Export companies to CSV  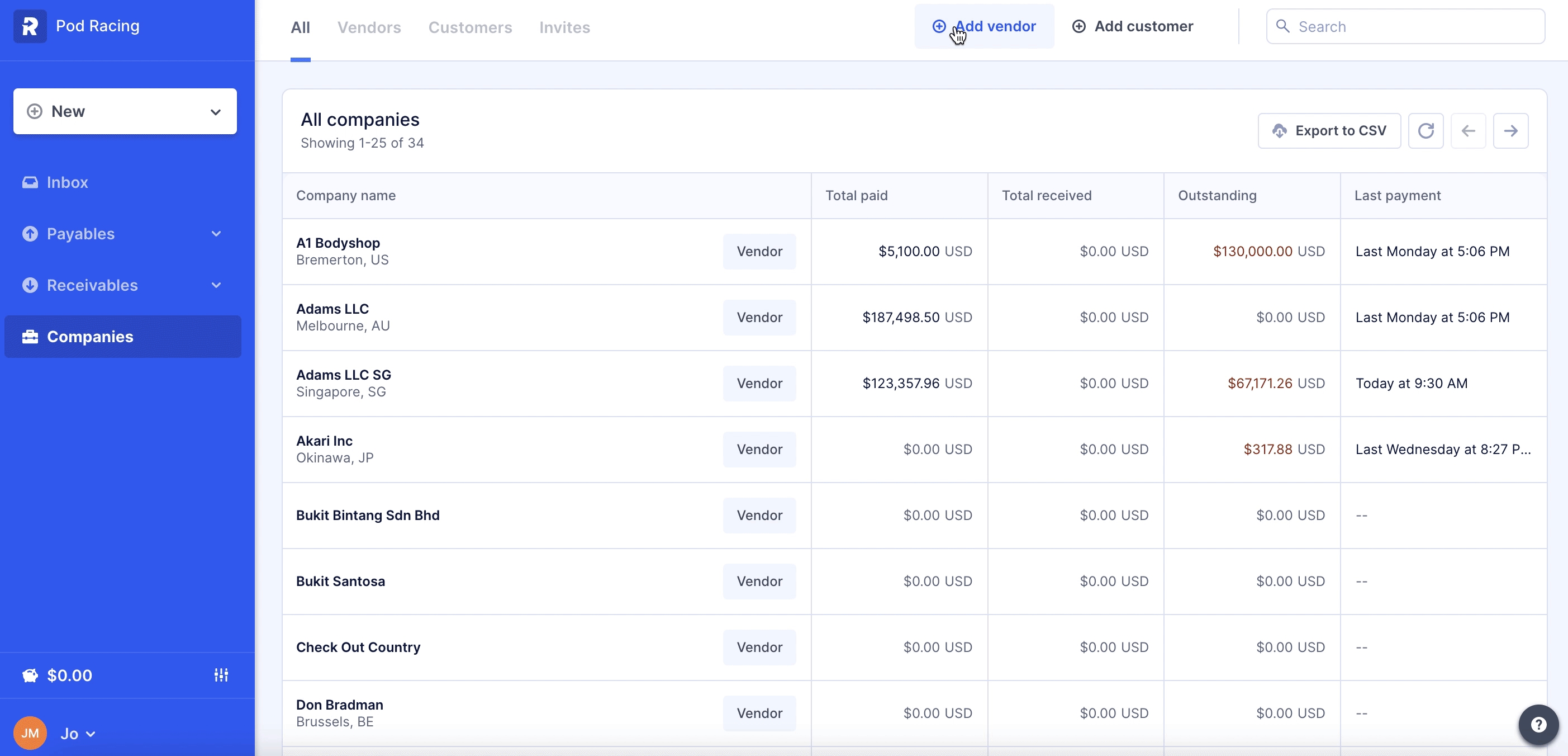click(1329, 130)
